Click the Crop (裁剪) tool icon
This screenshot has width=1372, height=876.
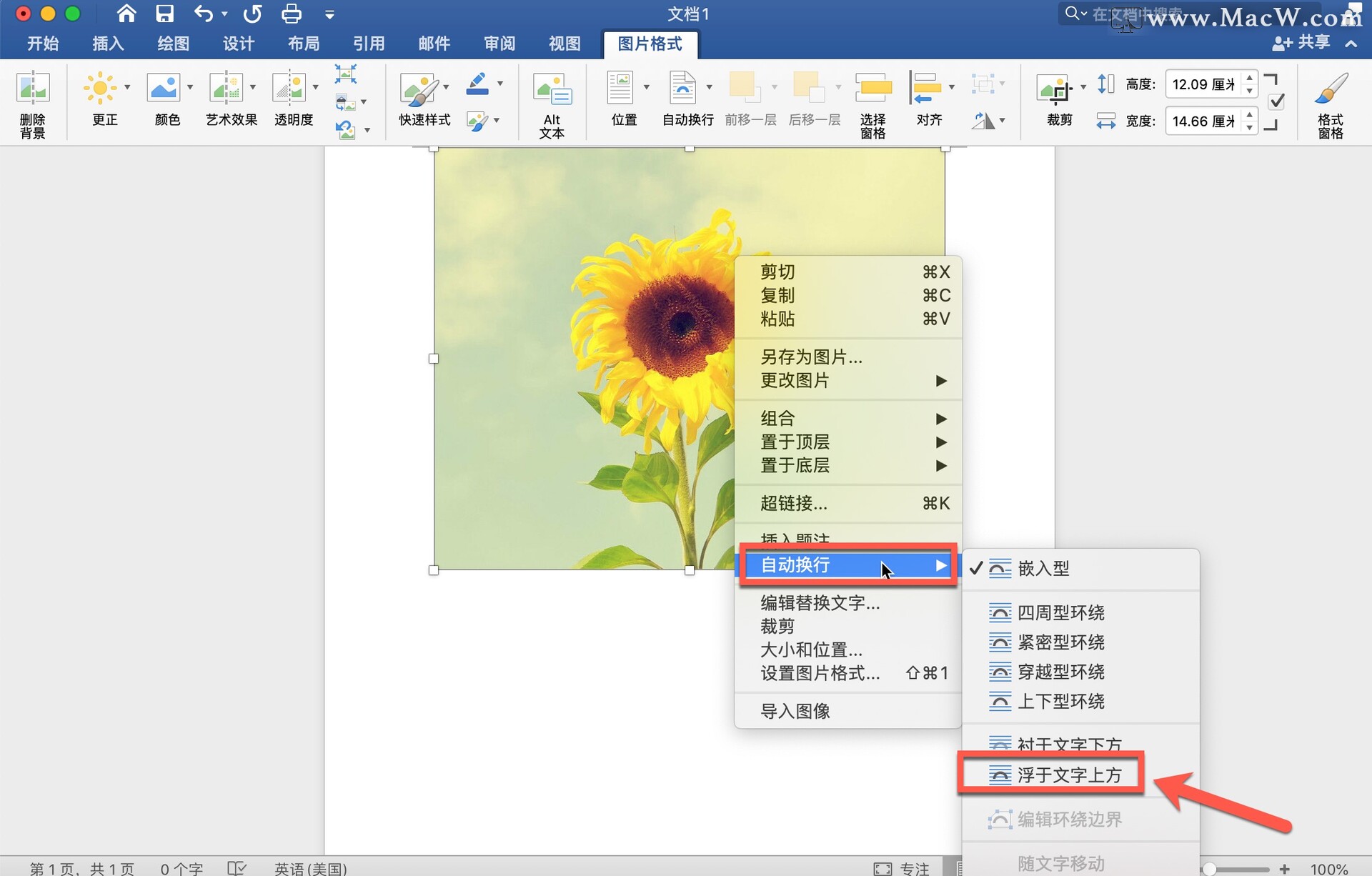[x=1055, y=90]
